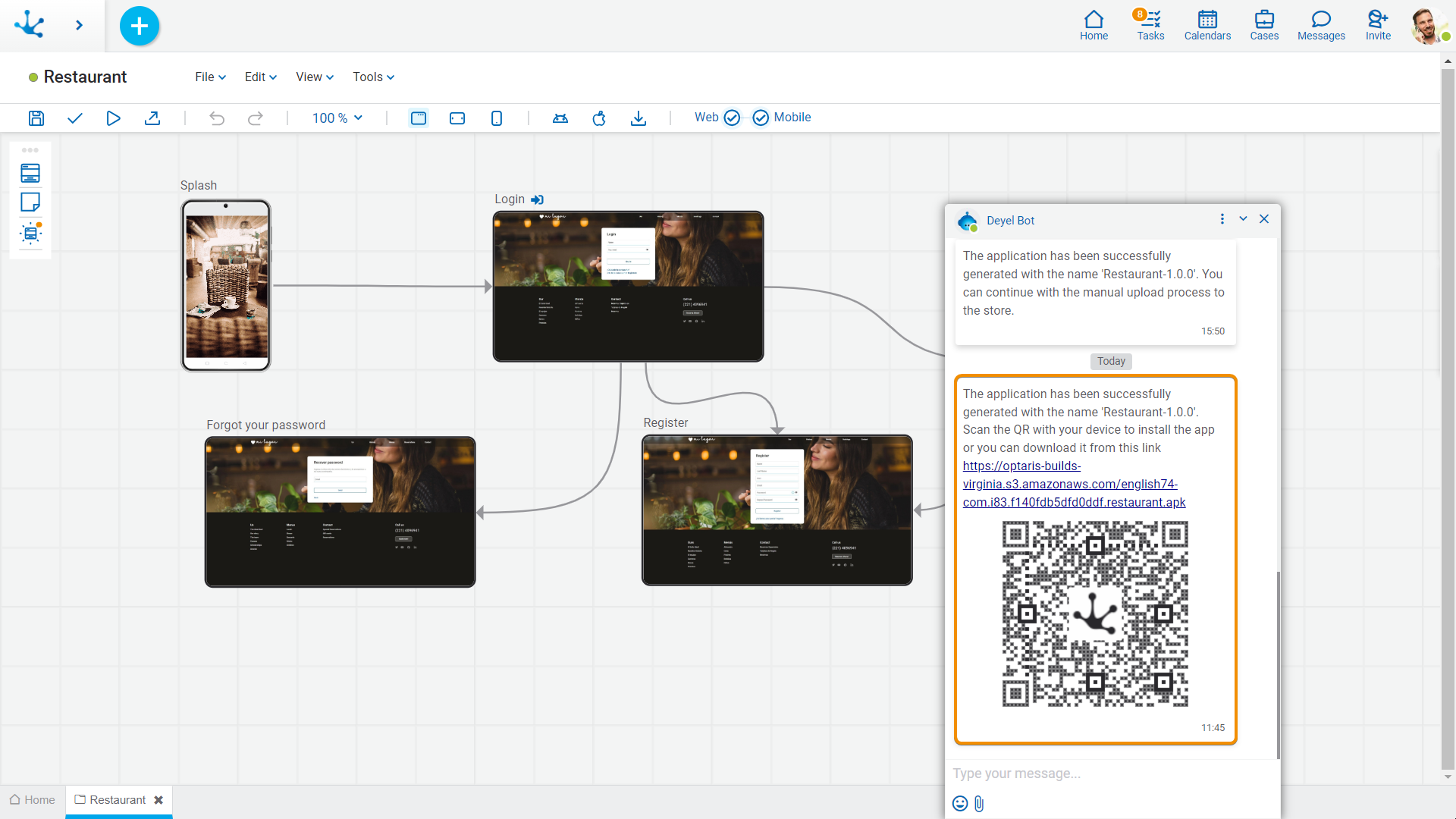Click the blue plus create button
This screenshot has height=819, width=1456.
[x=140, y=26]
